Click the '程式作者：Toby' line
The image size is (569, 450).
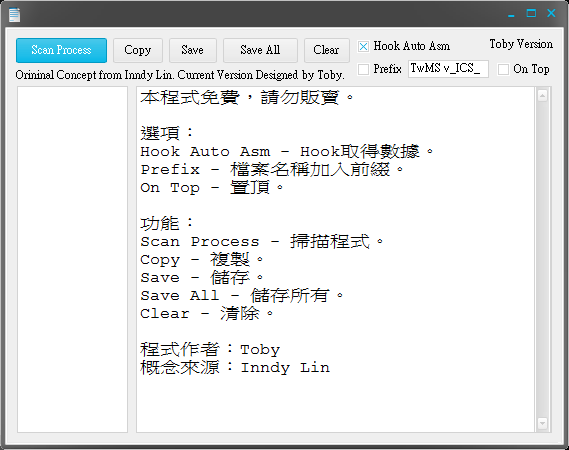(210, 350)
